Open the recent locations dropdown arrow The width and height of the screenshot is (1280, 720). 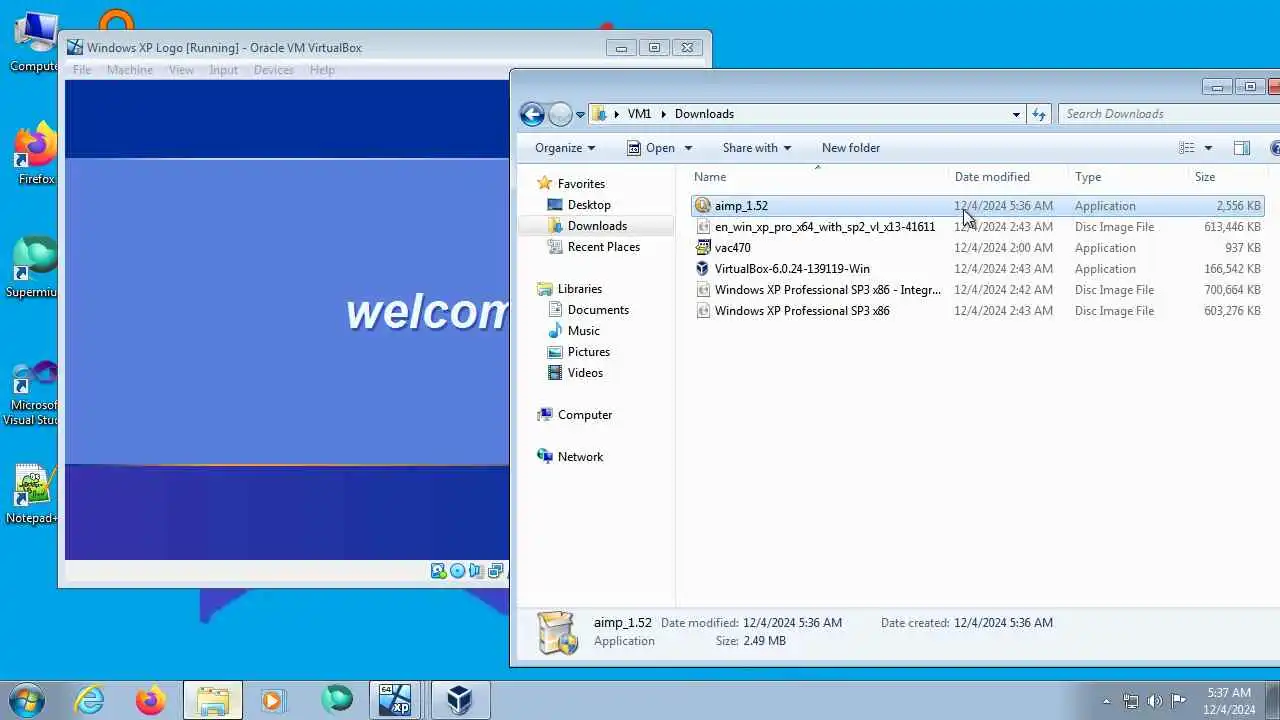(580, 115)
